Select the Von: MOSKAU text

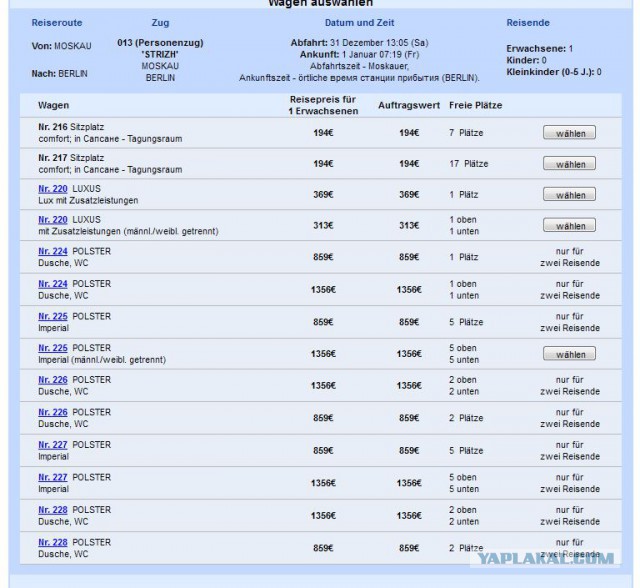61,46
